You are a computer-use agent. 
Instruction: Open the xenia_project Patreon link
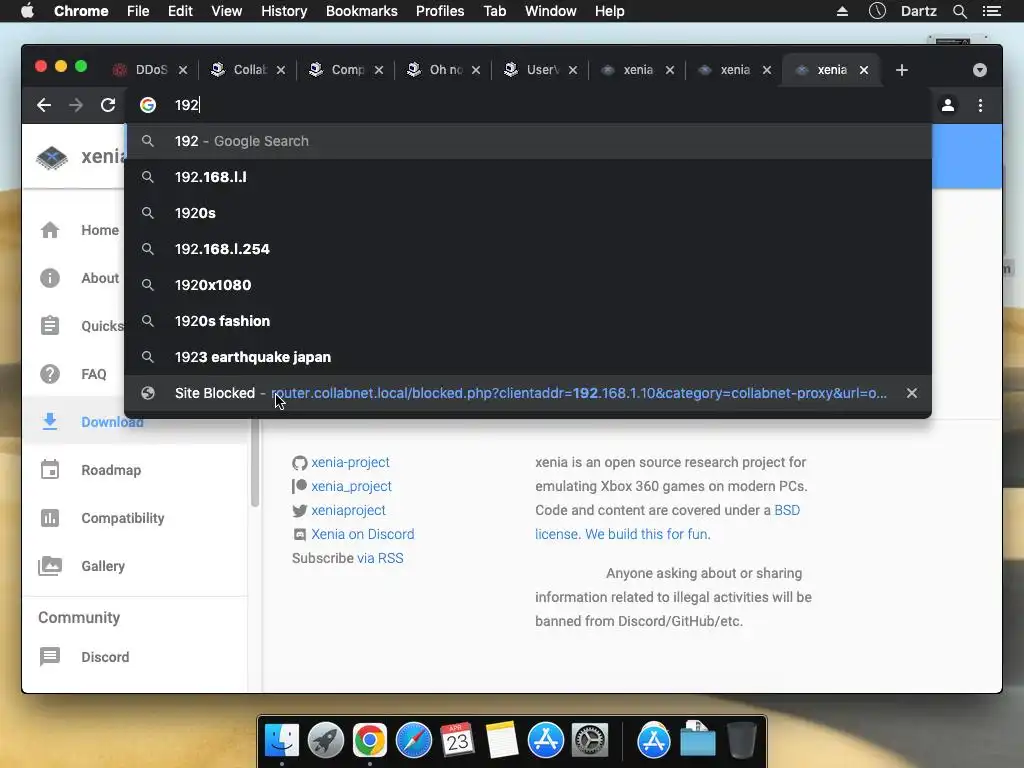point(351,487)
